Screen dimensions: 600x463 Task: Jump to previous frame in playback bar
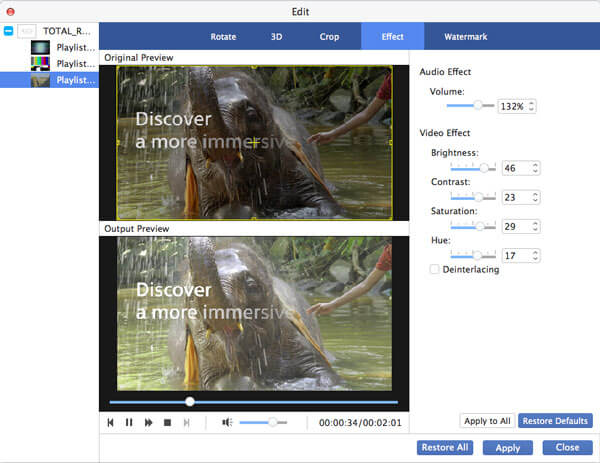coord(111,422)
